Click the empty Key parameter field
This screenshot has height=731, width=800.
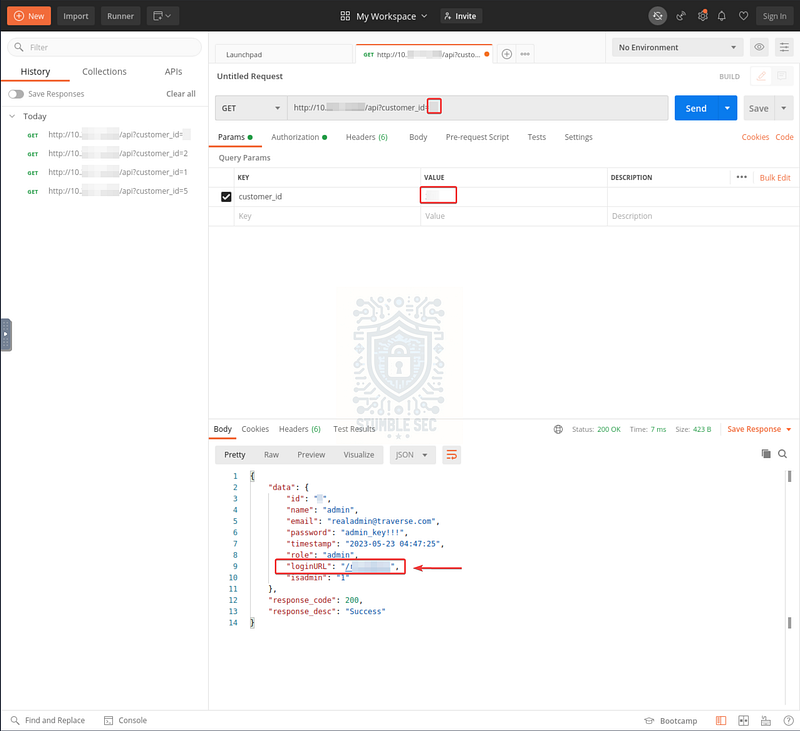coord(327,216)
